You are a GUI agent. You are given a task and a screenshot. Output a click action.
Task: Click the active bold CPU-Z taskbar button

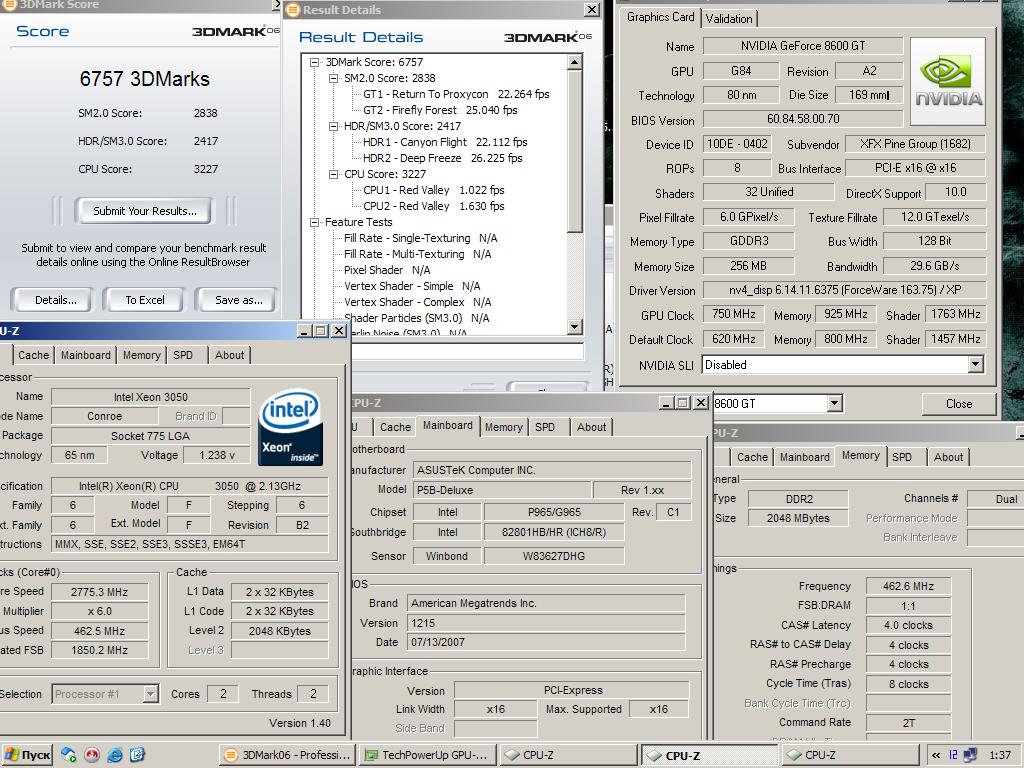coord(708,755)
